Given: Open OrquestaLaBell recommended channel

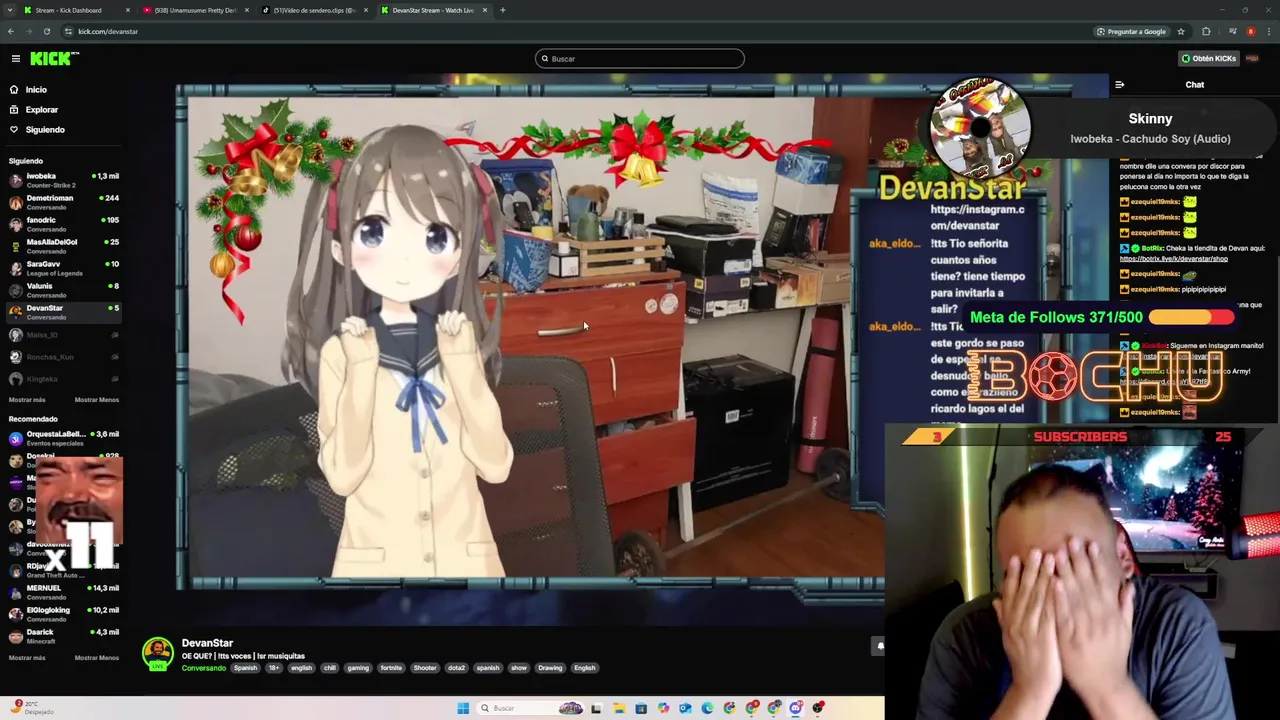Looking at the screenshot, I should [x=63, y=438].
